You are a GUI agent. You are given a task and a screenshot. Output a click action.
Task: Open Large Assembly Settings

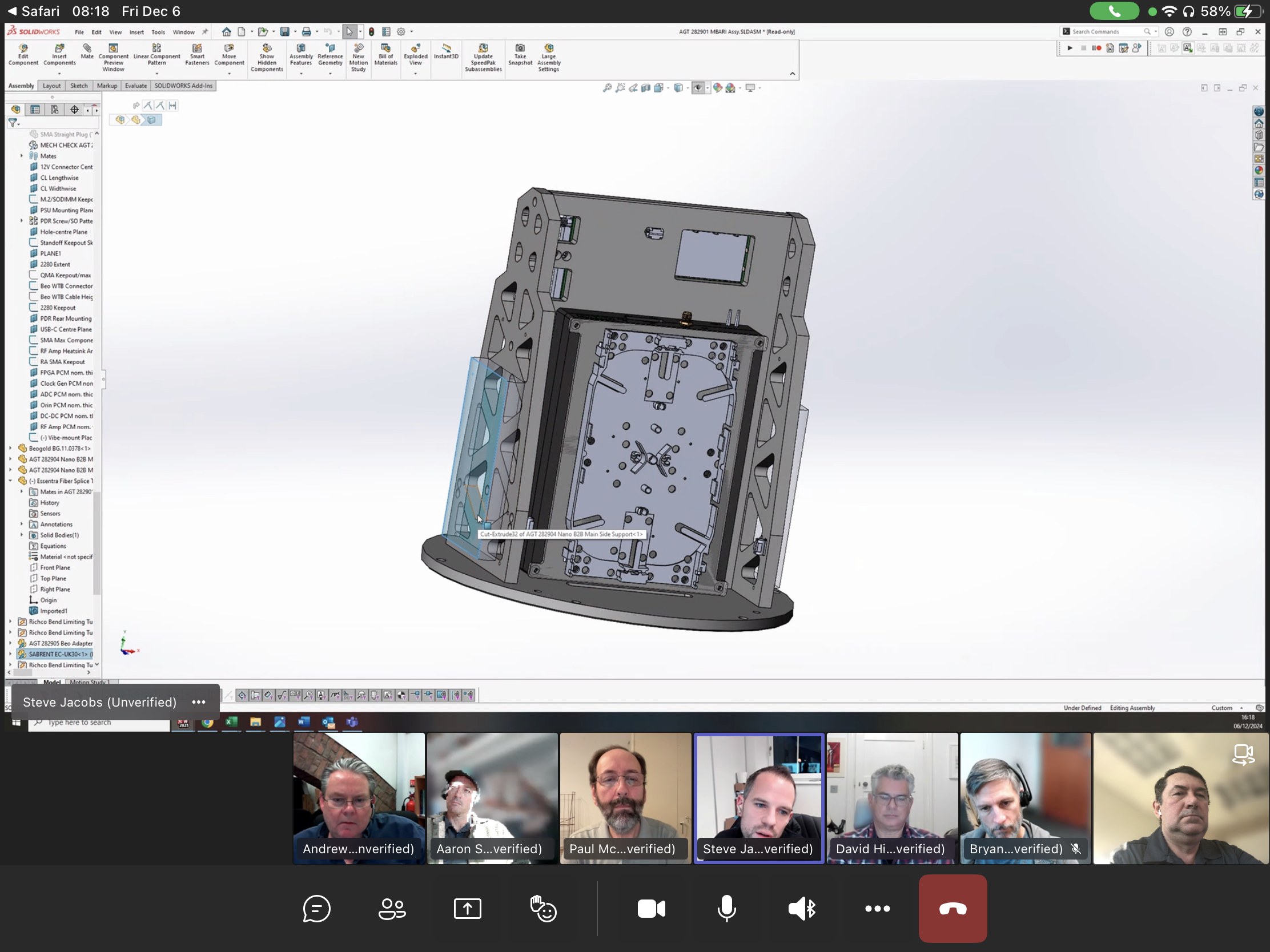[549, 58]
